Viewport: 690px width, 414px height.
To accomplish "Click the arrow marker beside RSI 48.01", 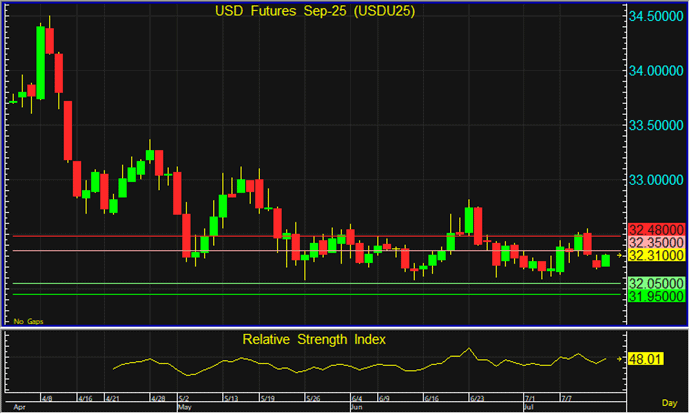I will [x=621, y=358].
